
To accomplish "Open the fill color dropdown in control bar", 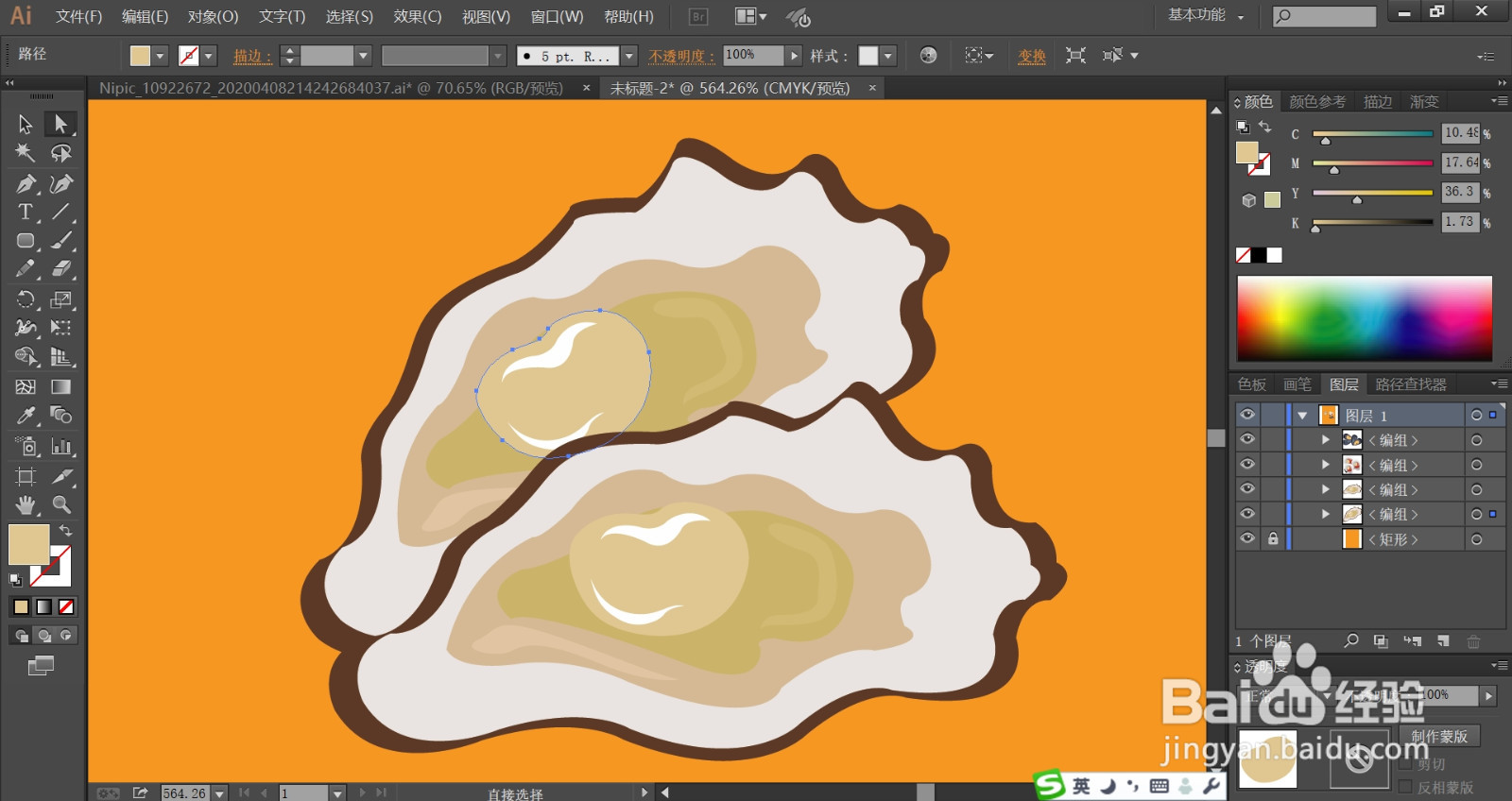I will [160, 56].
